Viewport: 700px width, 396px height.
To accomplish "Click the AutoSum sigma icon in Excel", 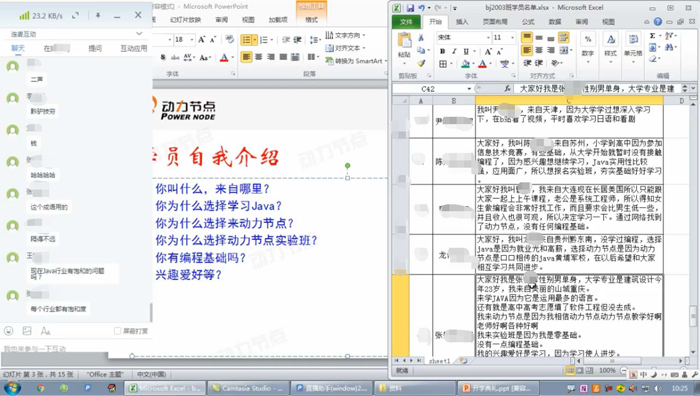I will click(653, 36).
